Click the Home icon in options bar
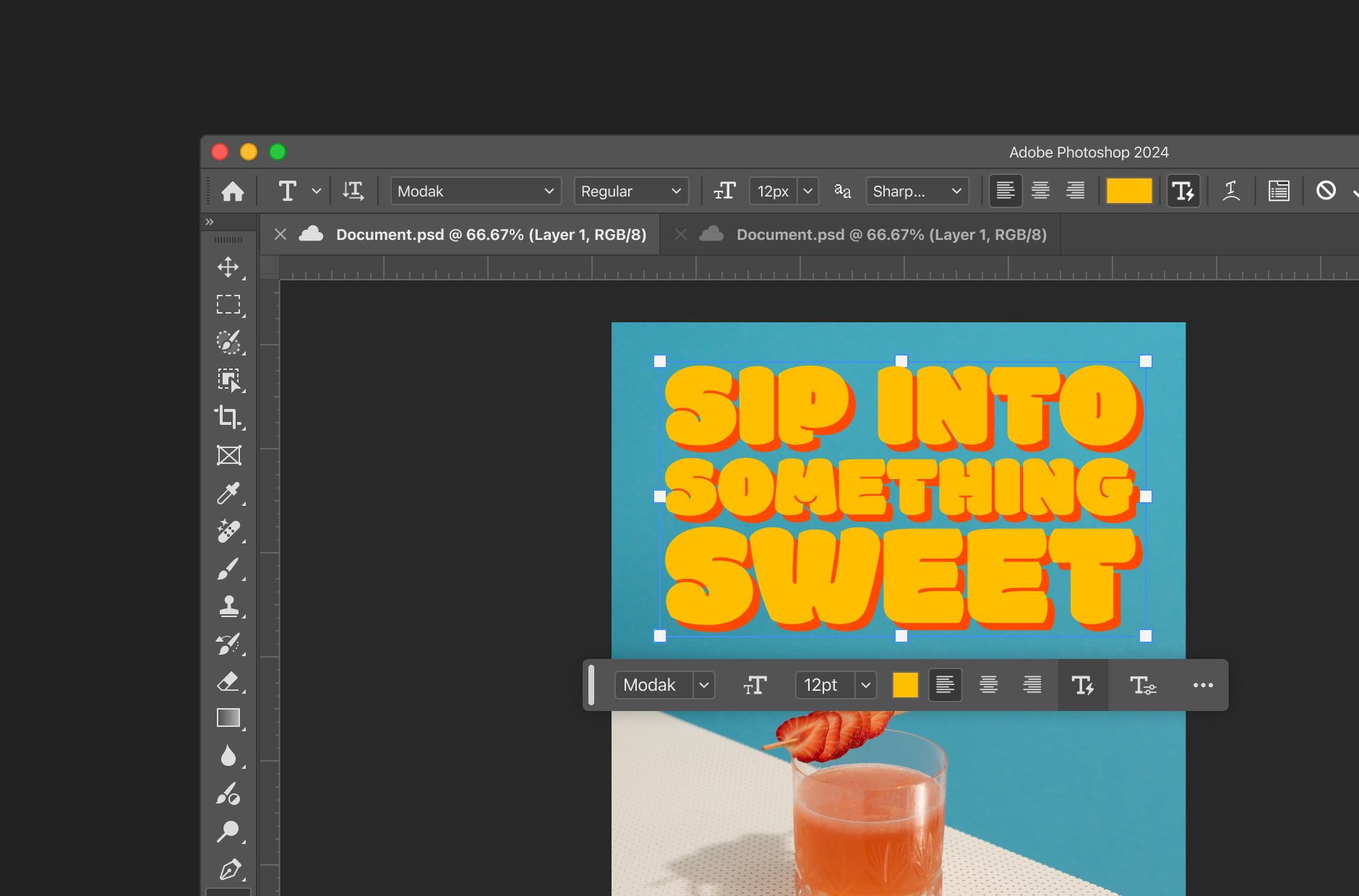 233,191
